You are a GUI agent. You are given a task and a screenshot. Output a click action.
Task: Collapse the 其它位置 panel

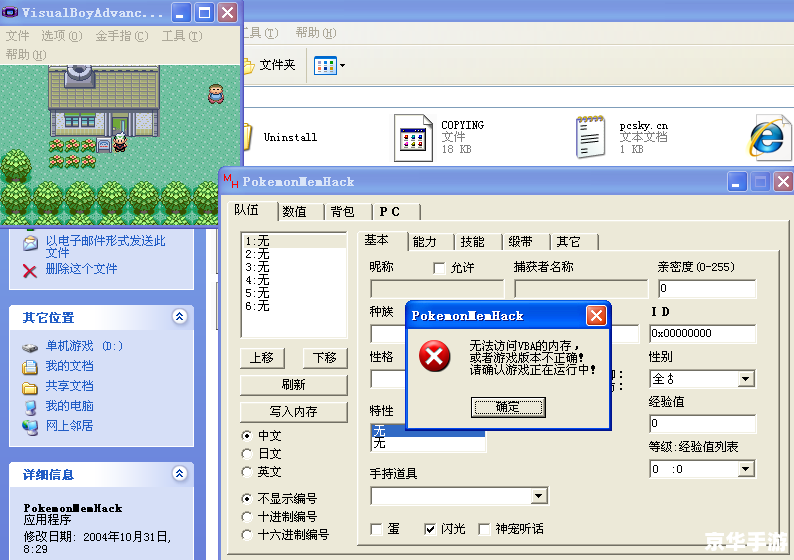[179, 317]
